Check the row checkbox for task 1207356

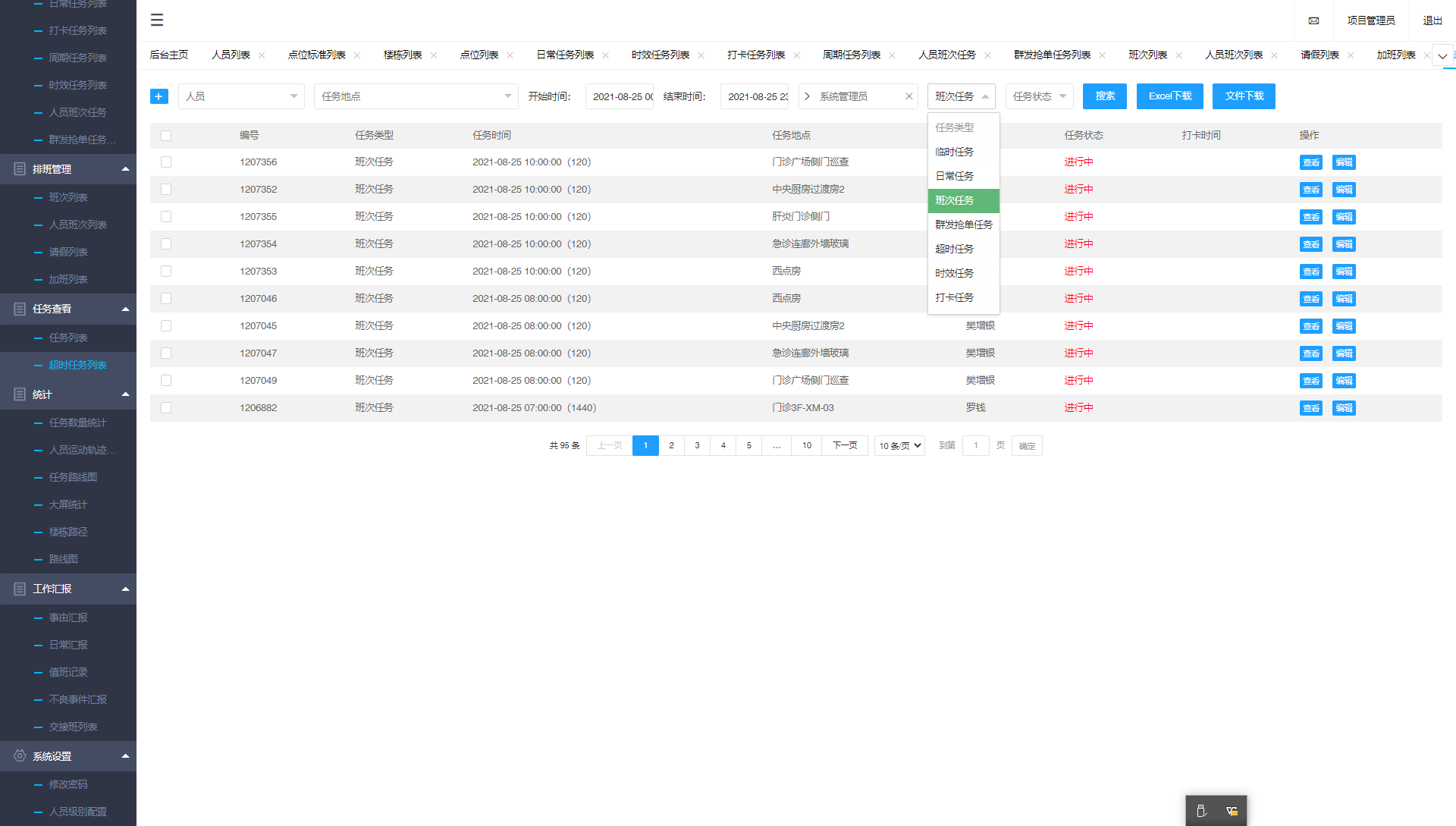(x=166, y=162)
